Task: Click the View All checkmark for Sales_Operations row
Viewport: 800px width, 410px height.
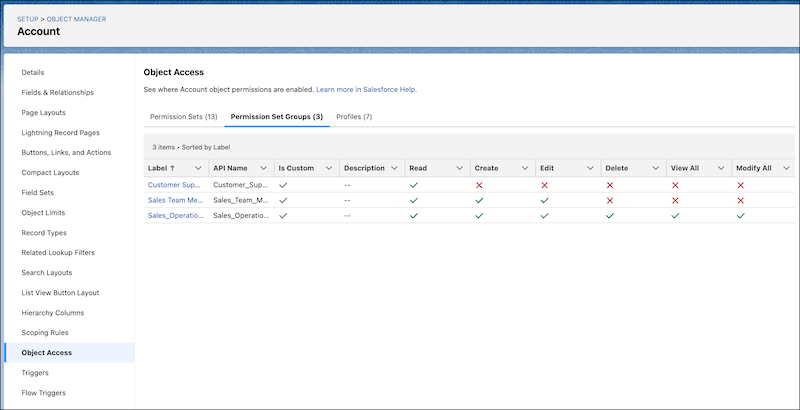Action: click(x=675, y=215)
